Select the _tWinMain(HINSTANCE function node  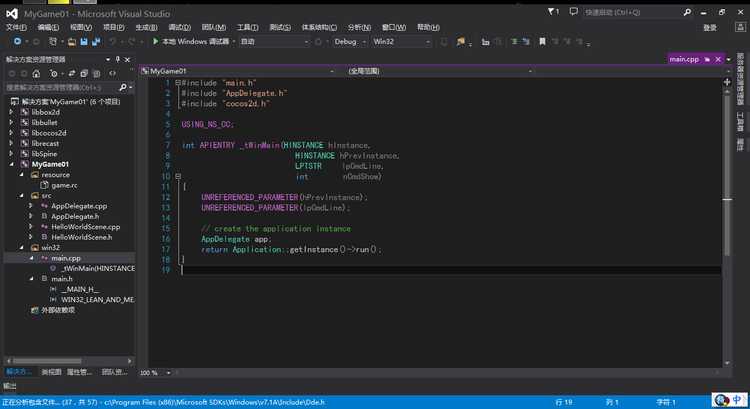[x=98, y=268]
